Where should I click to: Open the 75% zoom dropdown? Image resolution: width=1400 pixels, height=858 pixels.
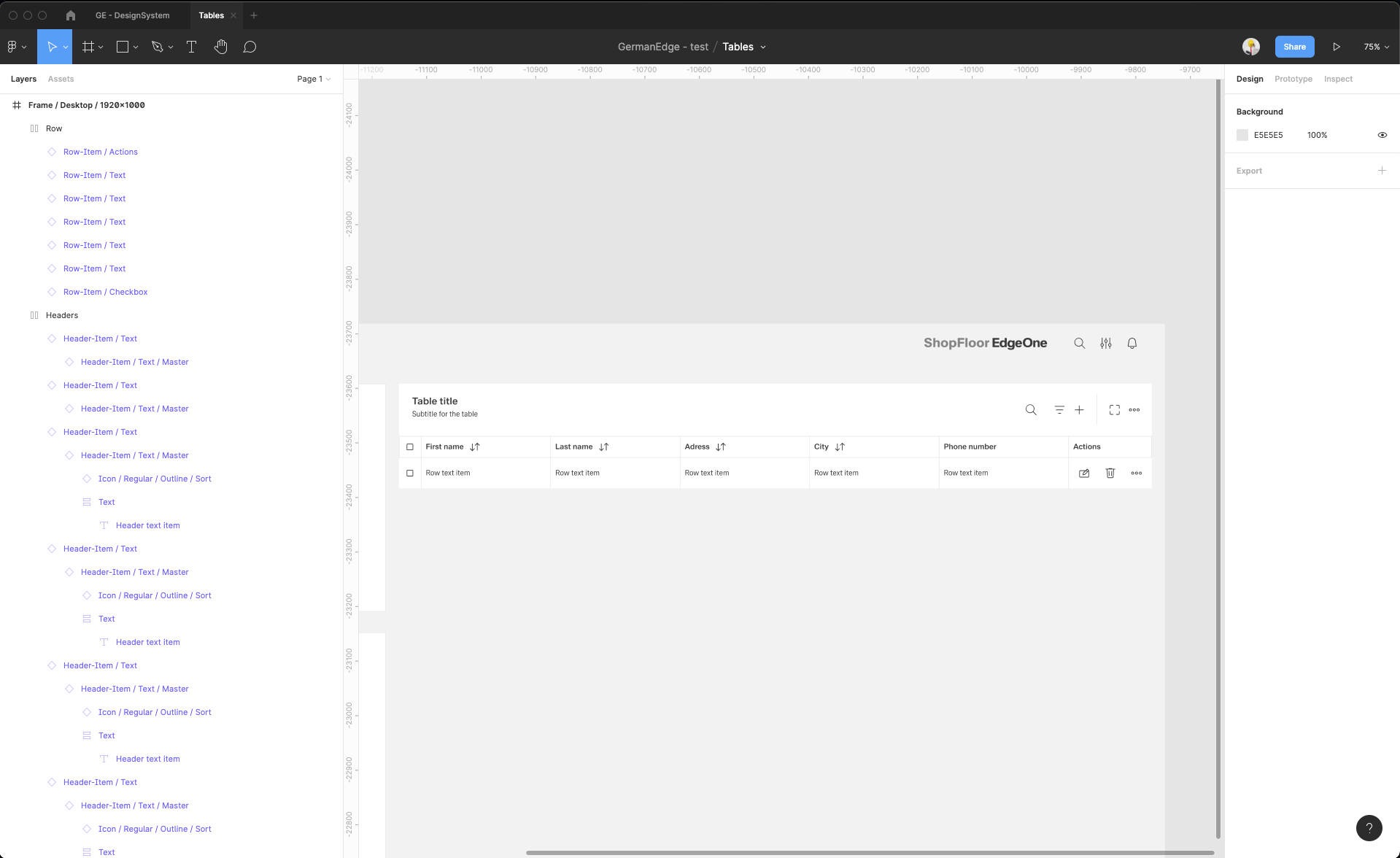click(x=1376, y=47)
